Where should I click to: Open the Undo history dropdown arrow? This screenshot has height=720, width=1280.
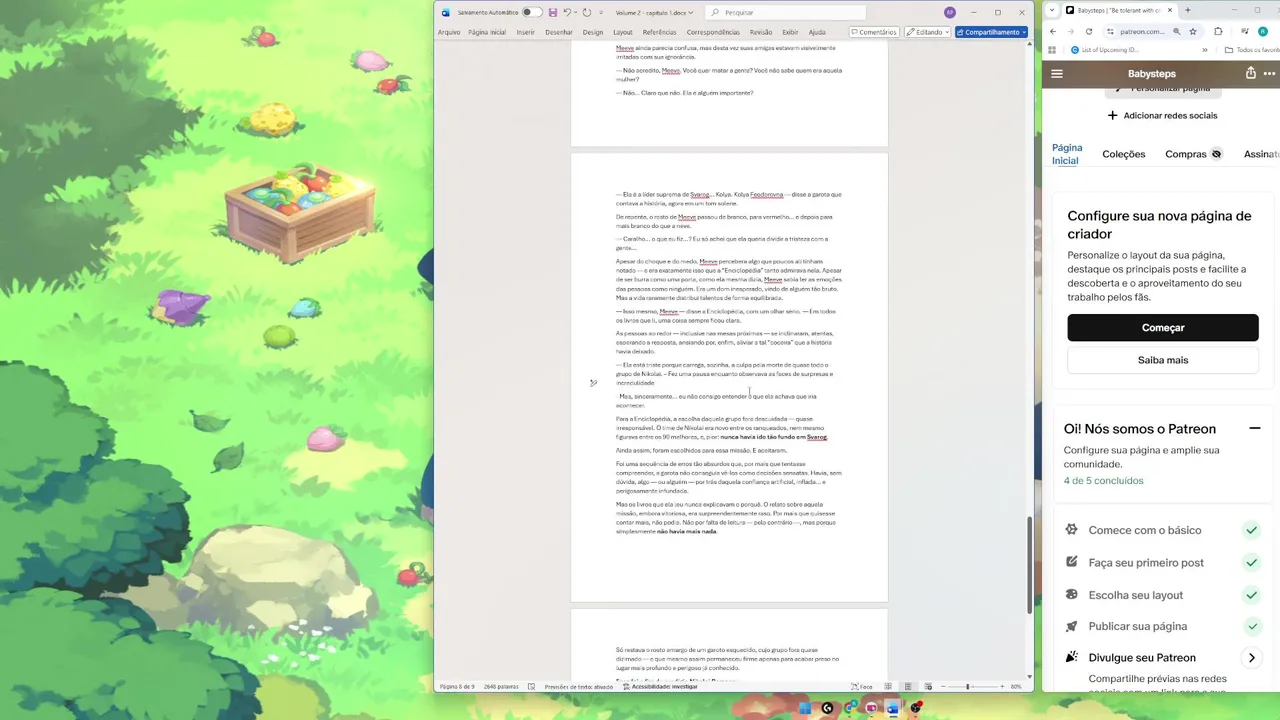tap(574, 12)
